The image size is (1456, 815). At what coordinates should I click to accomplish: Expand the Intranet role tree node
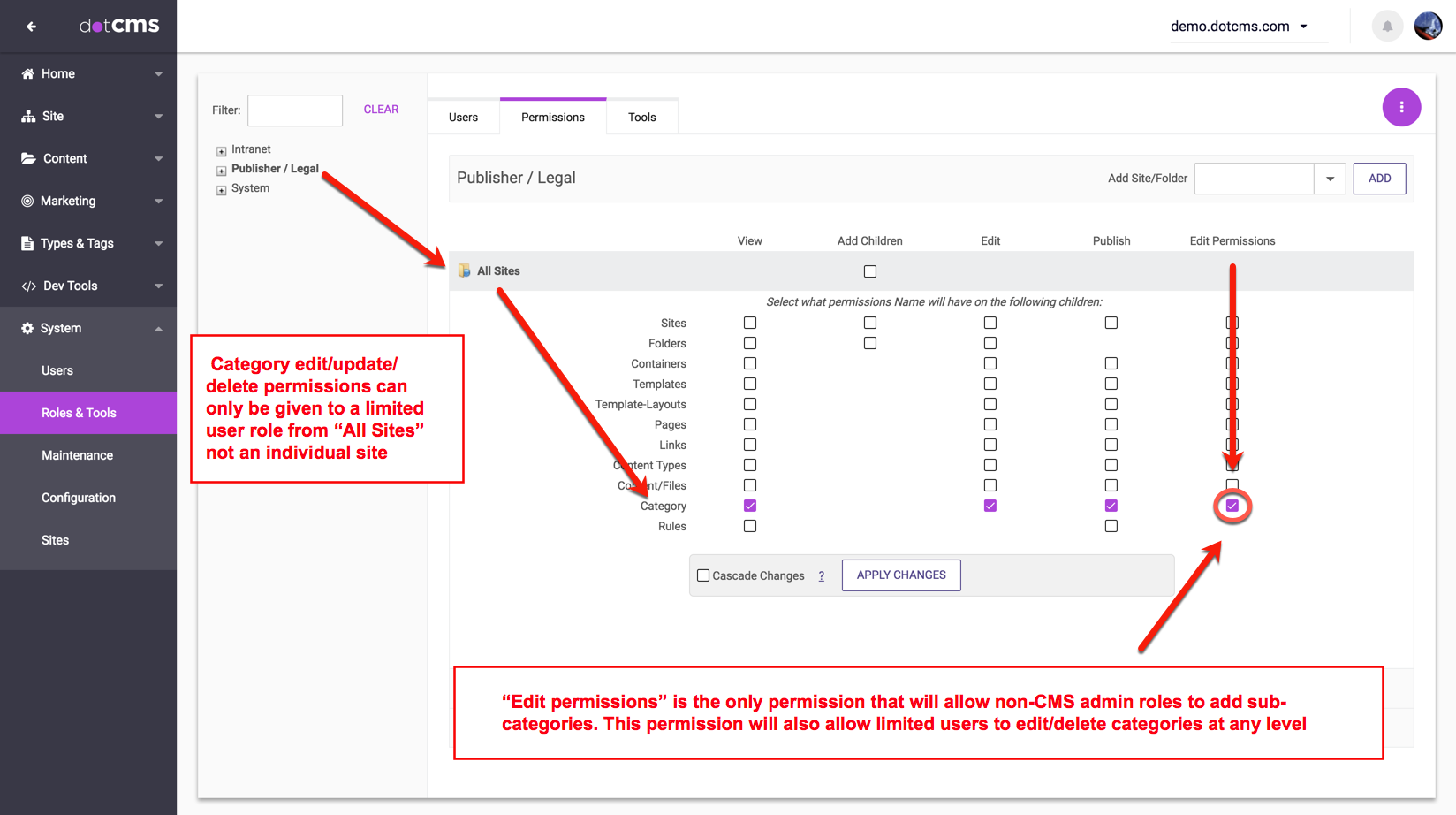(222, 151)
